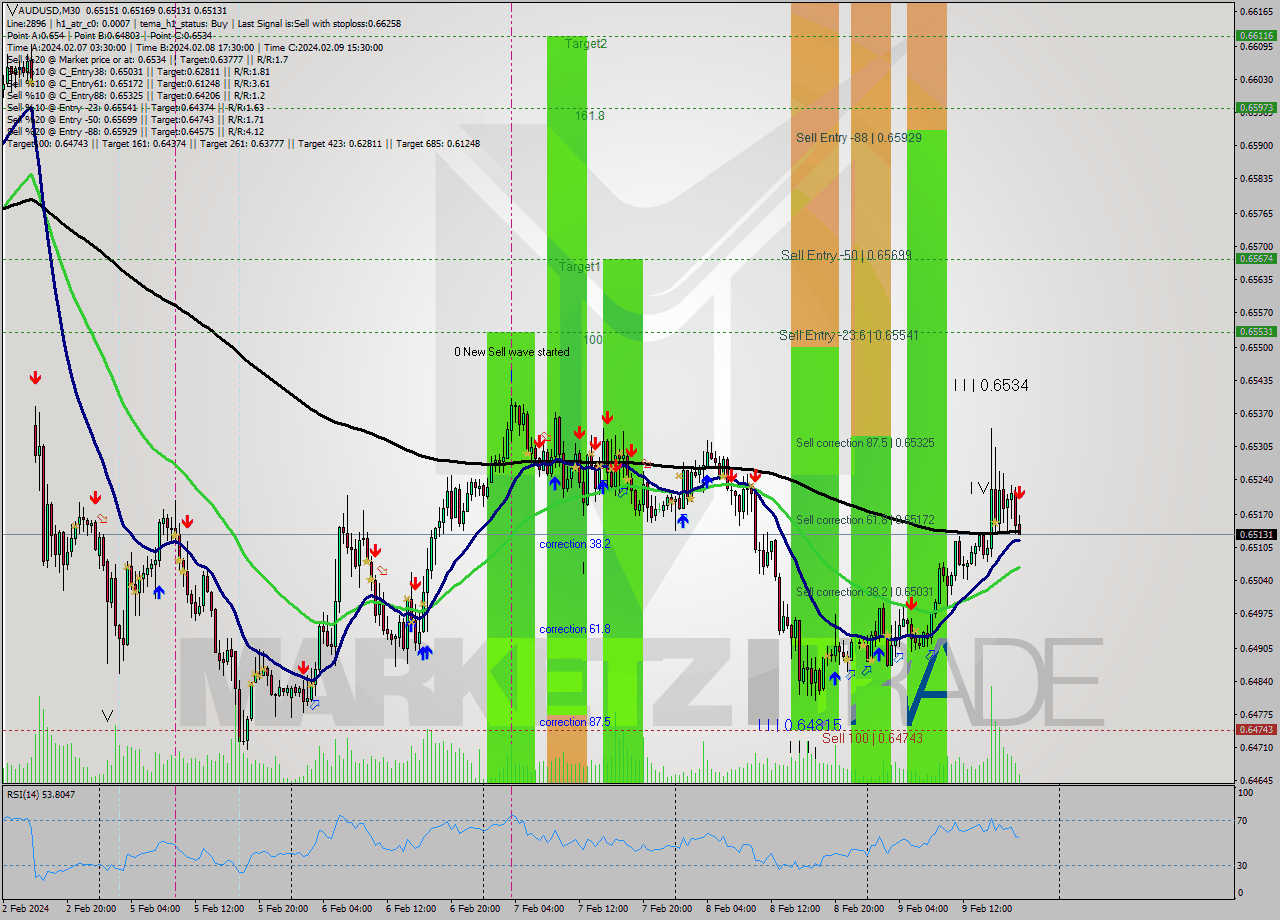Click the red sell arrow above the latest candle
Image resolution: width=1280 pixels, height=920 pixels.
tap(1018, 492)
